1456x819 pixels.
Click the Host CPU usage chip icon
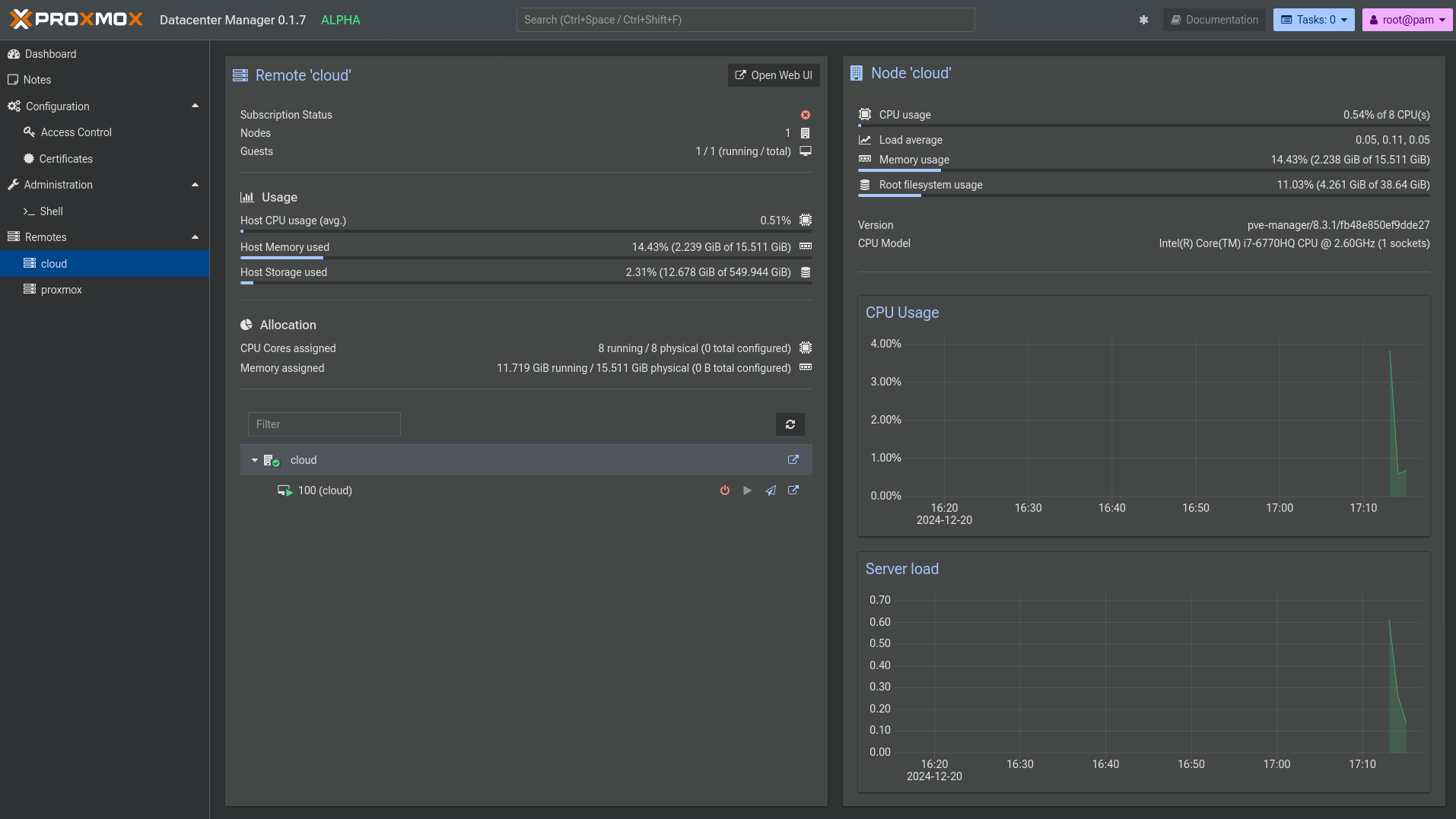[806, 221]
